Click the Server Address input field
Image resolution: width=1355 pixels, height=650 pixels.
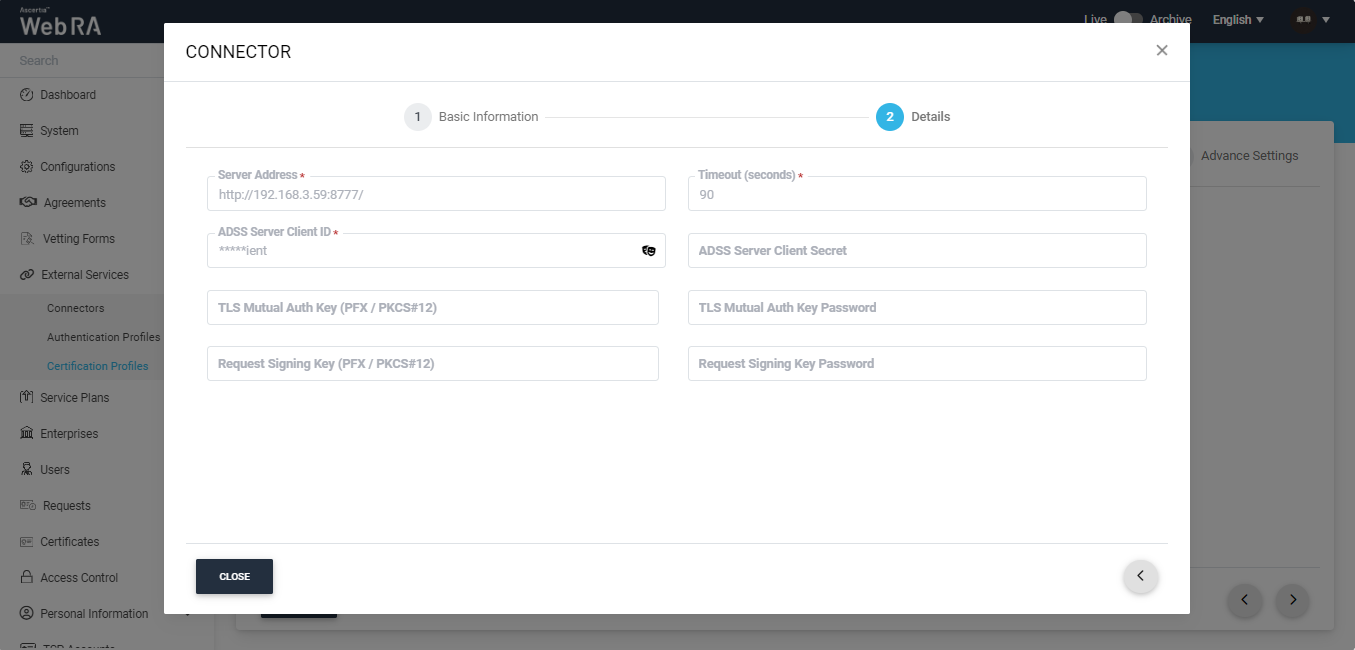[x=436, y=195]
